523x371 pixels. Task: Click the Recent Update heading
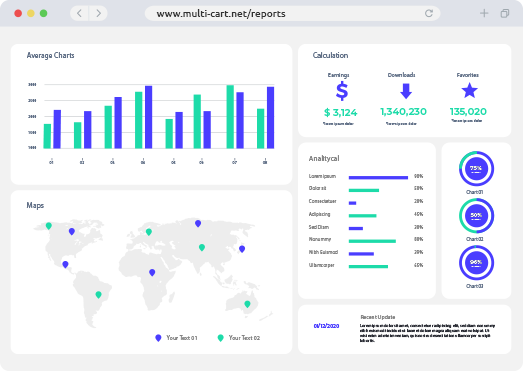[x=378, y=317]
